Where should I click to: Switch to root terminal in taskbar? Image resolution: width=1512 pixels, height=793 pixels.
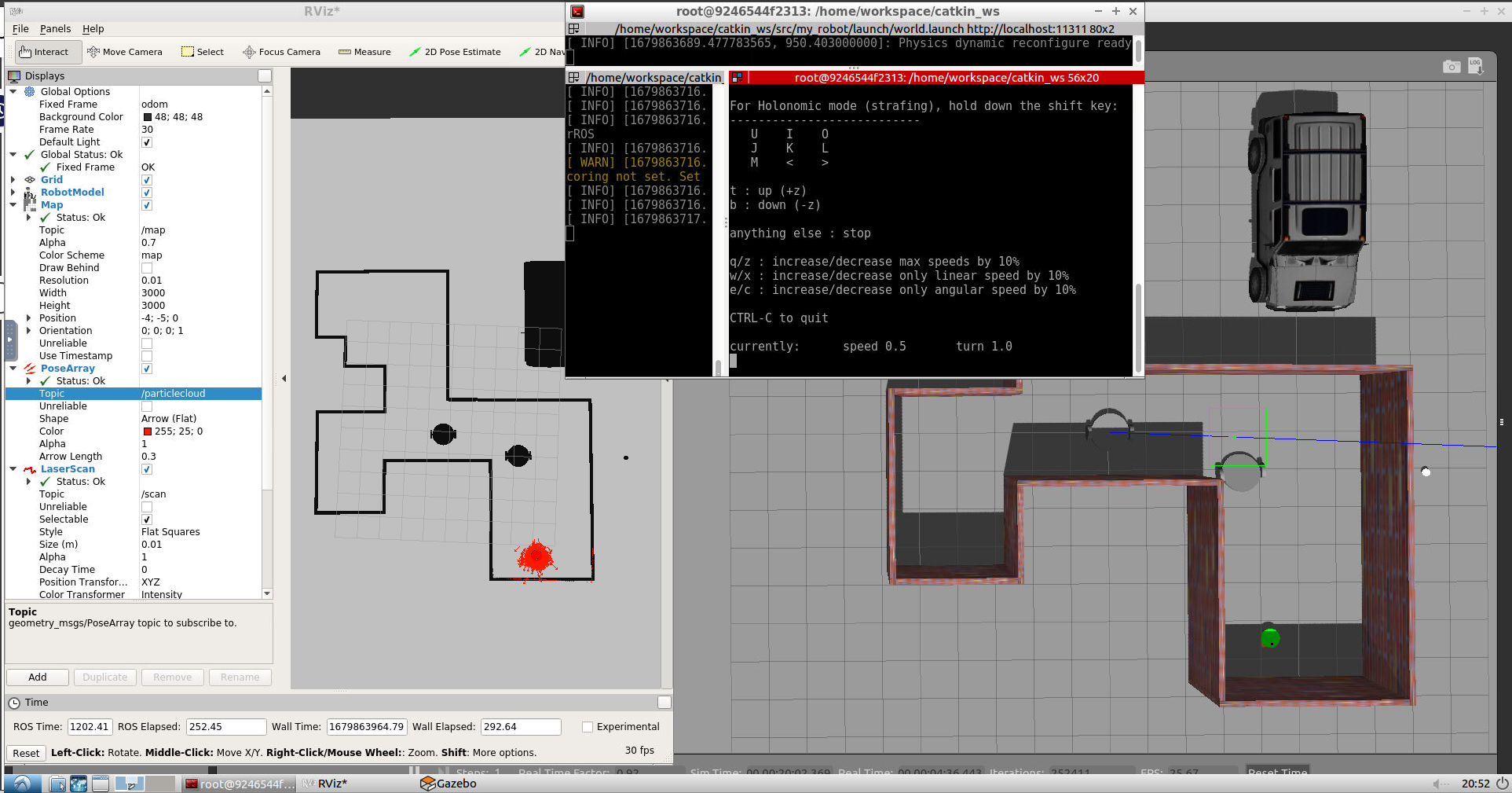240,784
